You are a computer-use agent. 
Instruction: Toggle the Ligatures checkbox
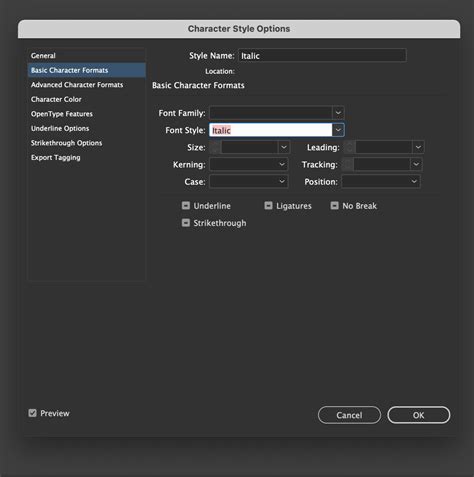(x=268, y=206)
